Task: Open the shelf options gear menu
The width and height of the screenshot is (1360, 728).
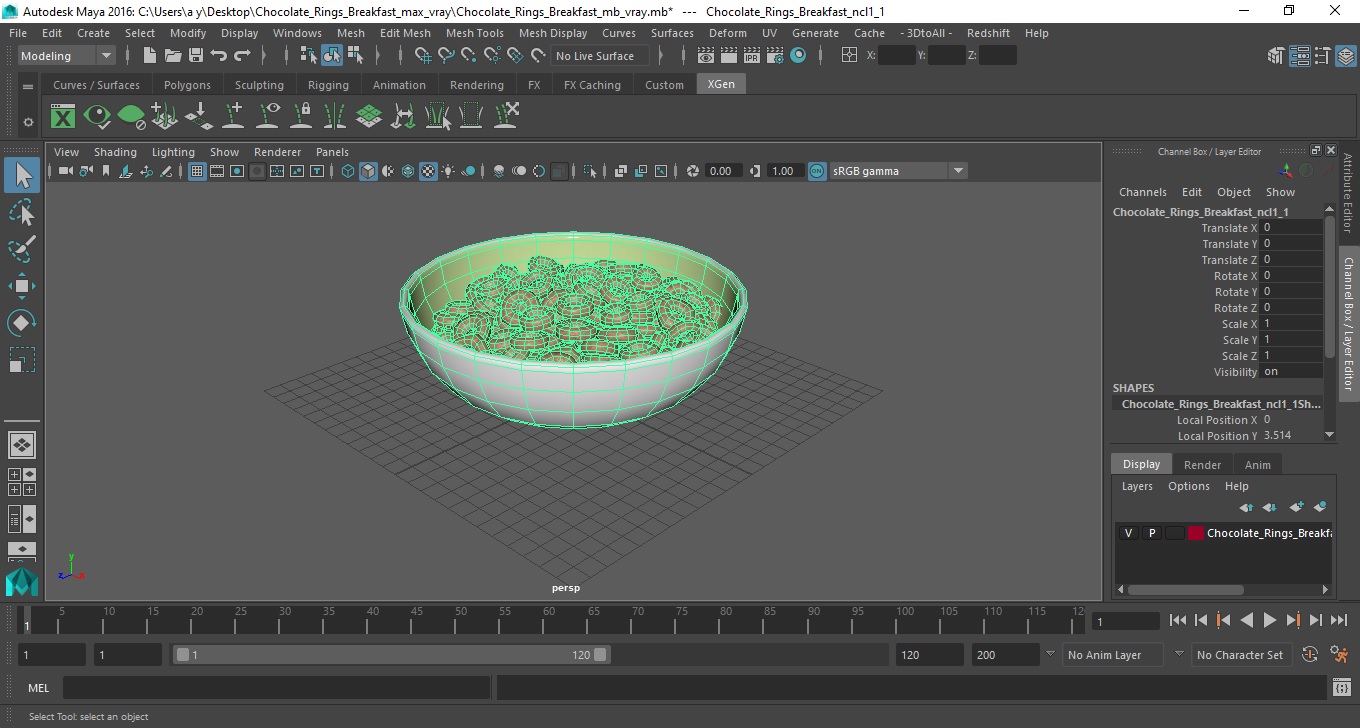Action: (x=28, y=122)
